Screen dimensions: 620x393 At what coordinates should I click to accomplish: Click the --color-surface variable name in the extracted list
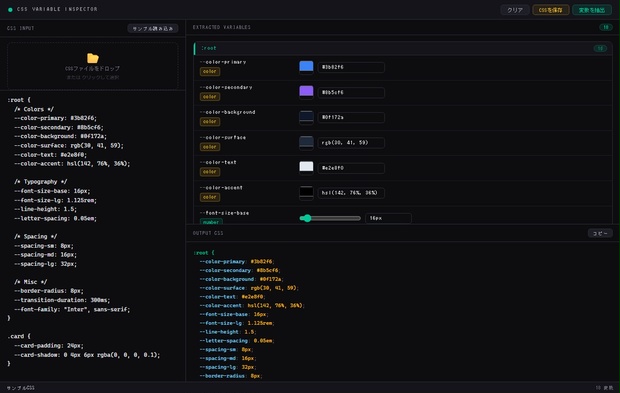tap(223, 138)
